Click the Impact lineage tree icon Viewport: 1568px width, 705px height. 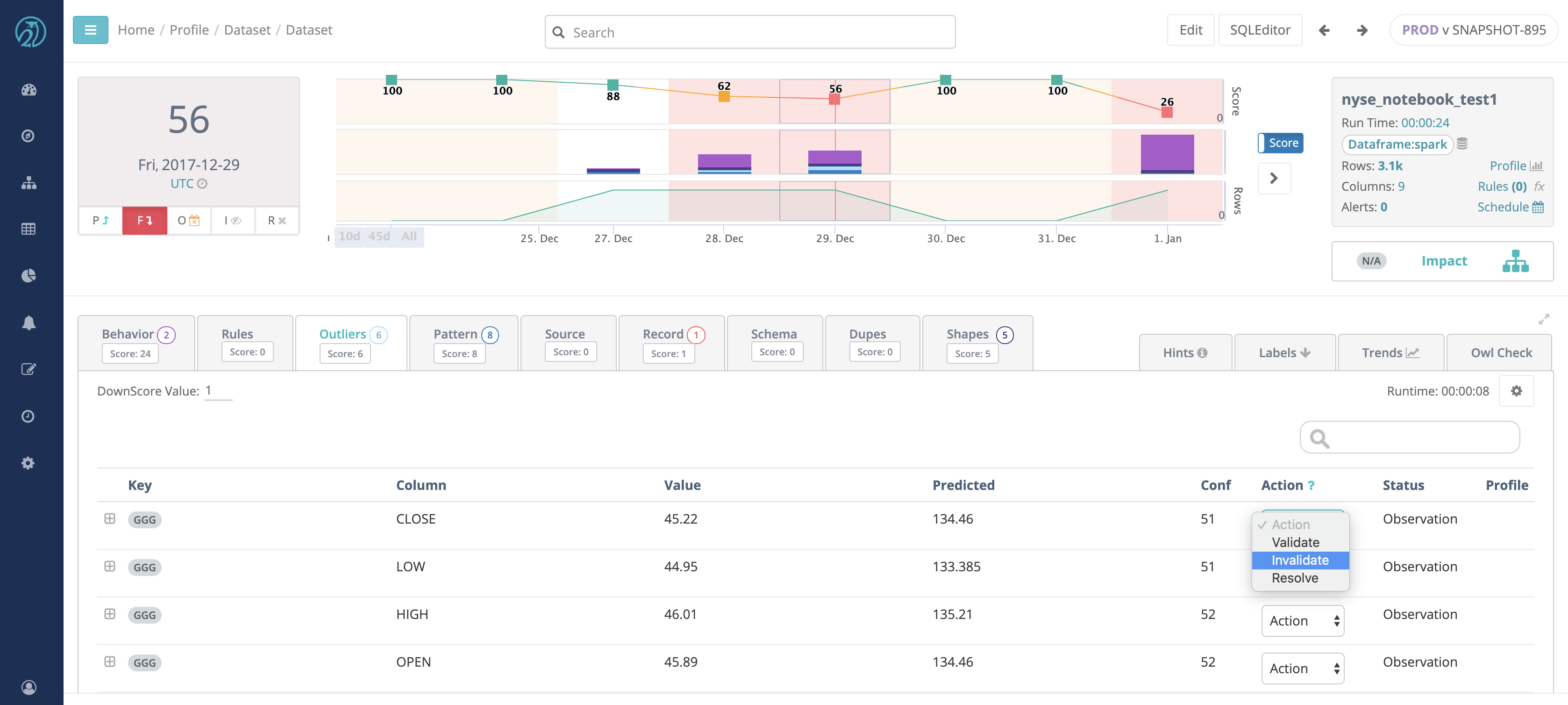(x=1515, y=261)
